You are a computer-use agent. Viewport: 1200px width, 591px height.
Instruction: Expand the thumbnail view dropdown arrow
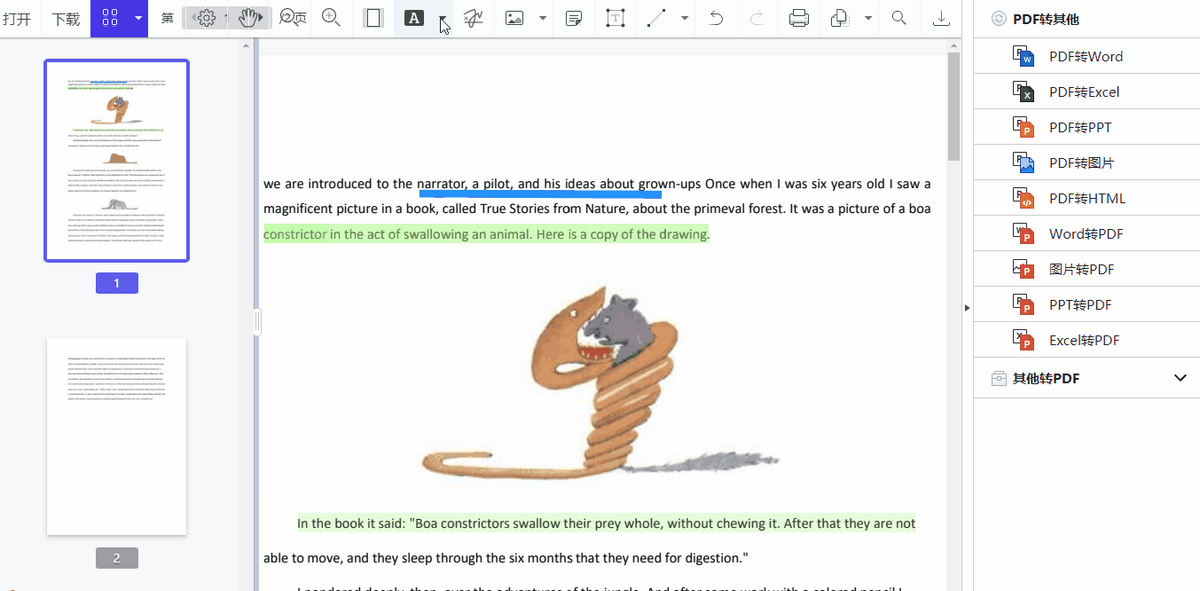pos(138,18)
